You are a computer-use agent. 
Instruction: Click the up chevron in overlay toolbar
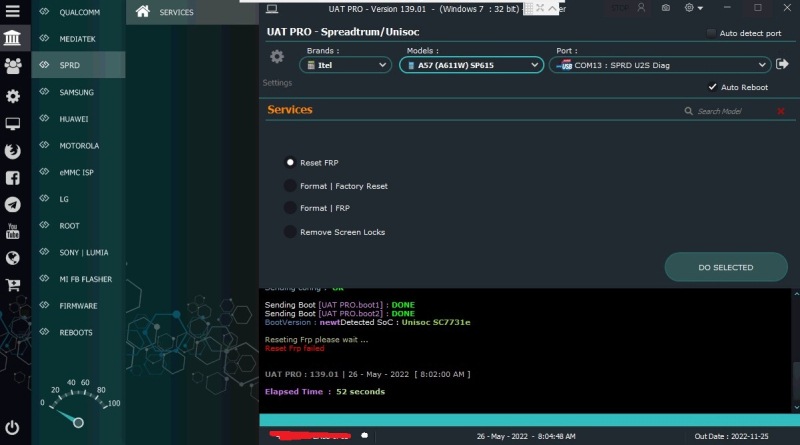pos(553,8)
